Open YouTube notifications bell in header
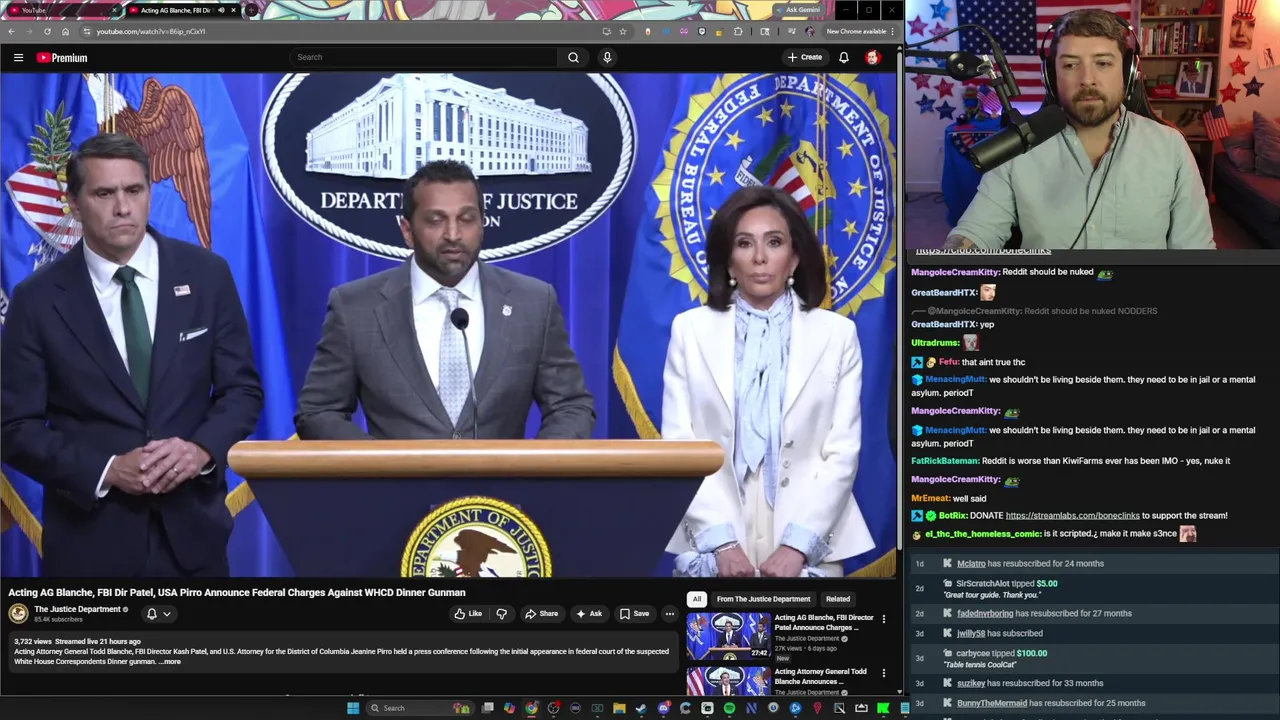1280x720 pixels. (x=844, y=57)
